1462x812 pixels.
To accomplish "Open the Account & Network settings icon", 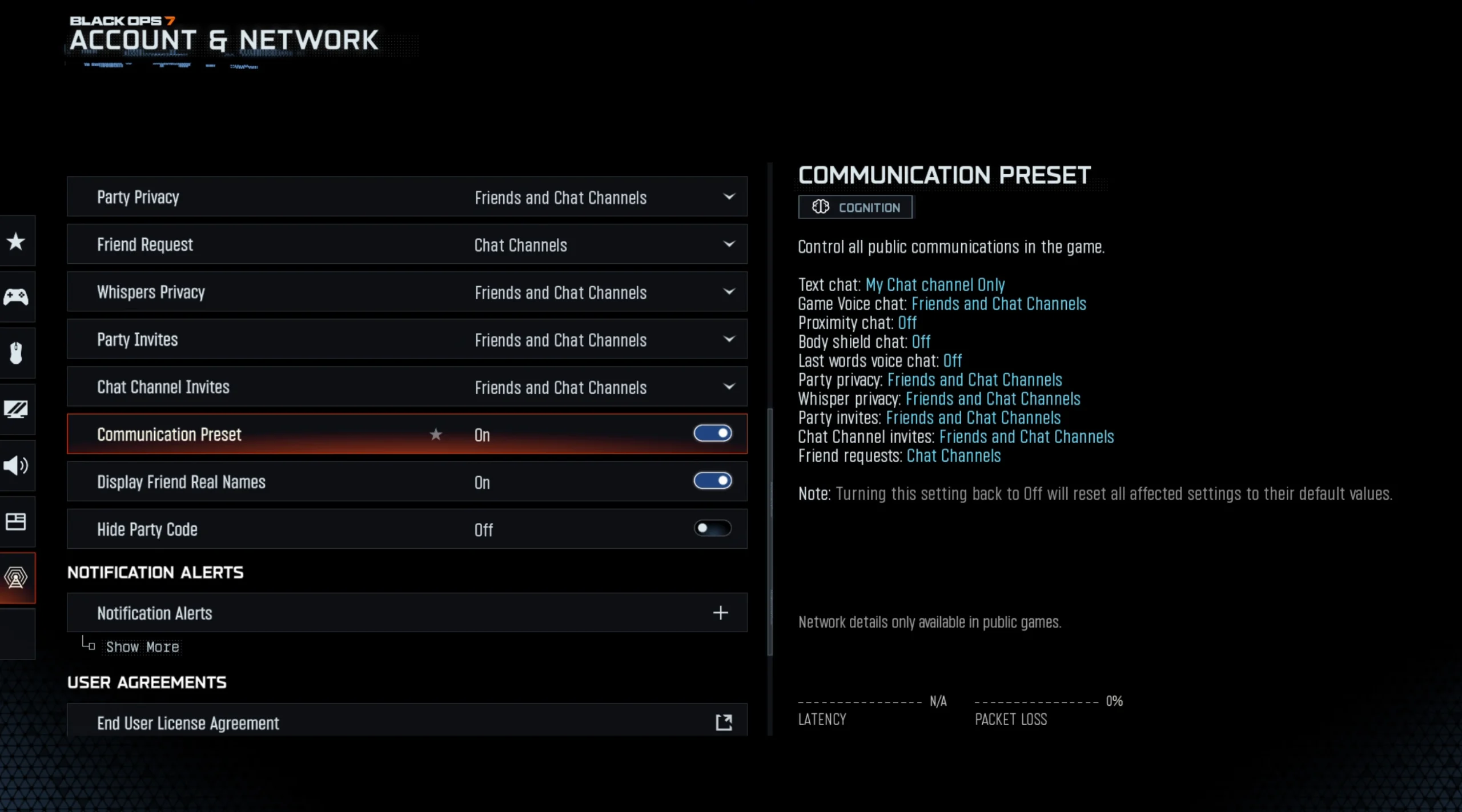I will (x=17, y=577).
